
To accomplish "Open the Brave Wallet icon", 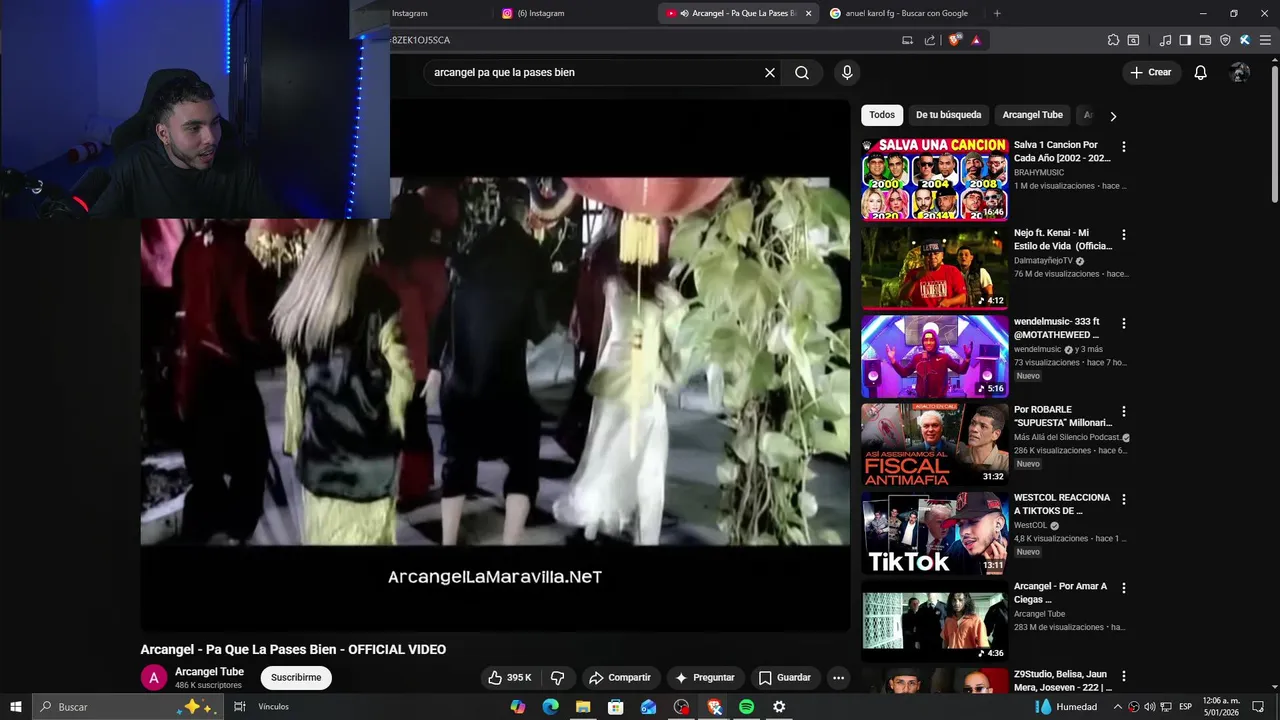I will pyautogui.click(x=1205, y=40).
